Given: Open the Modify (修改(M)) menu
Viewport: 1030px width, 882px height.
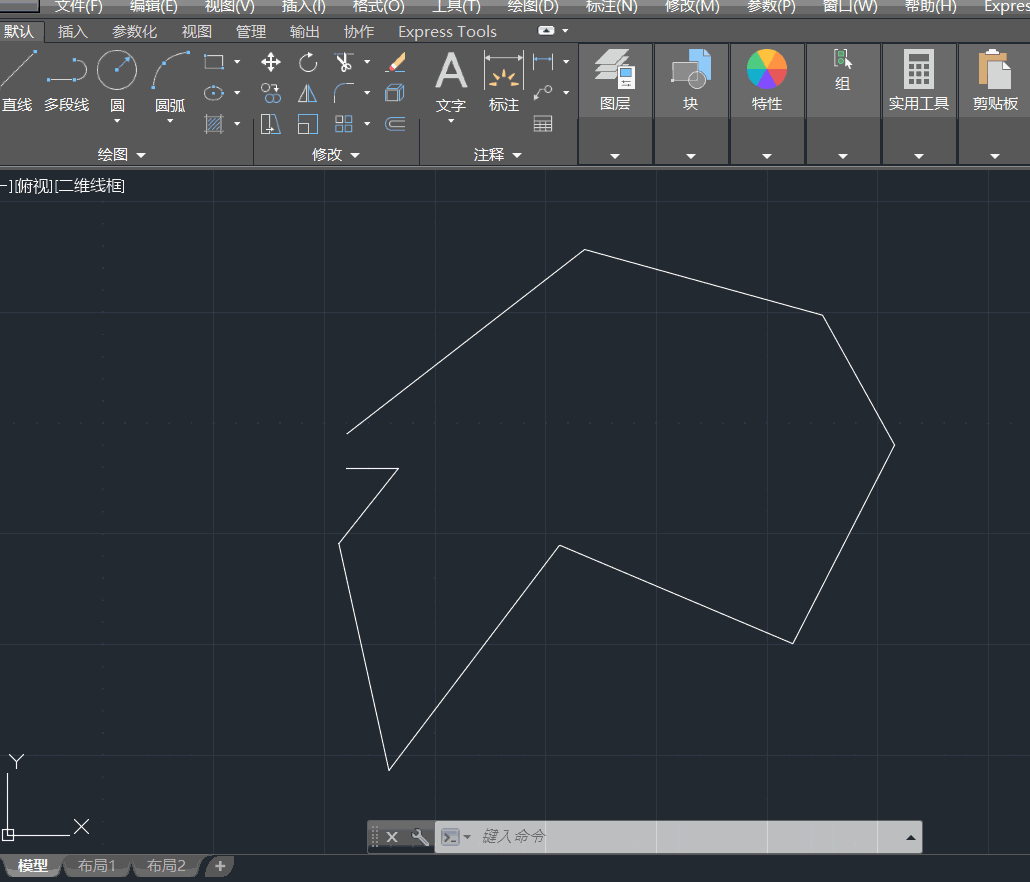Looking at the screenshot, I should click(692, 7).
